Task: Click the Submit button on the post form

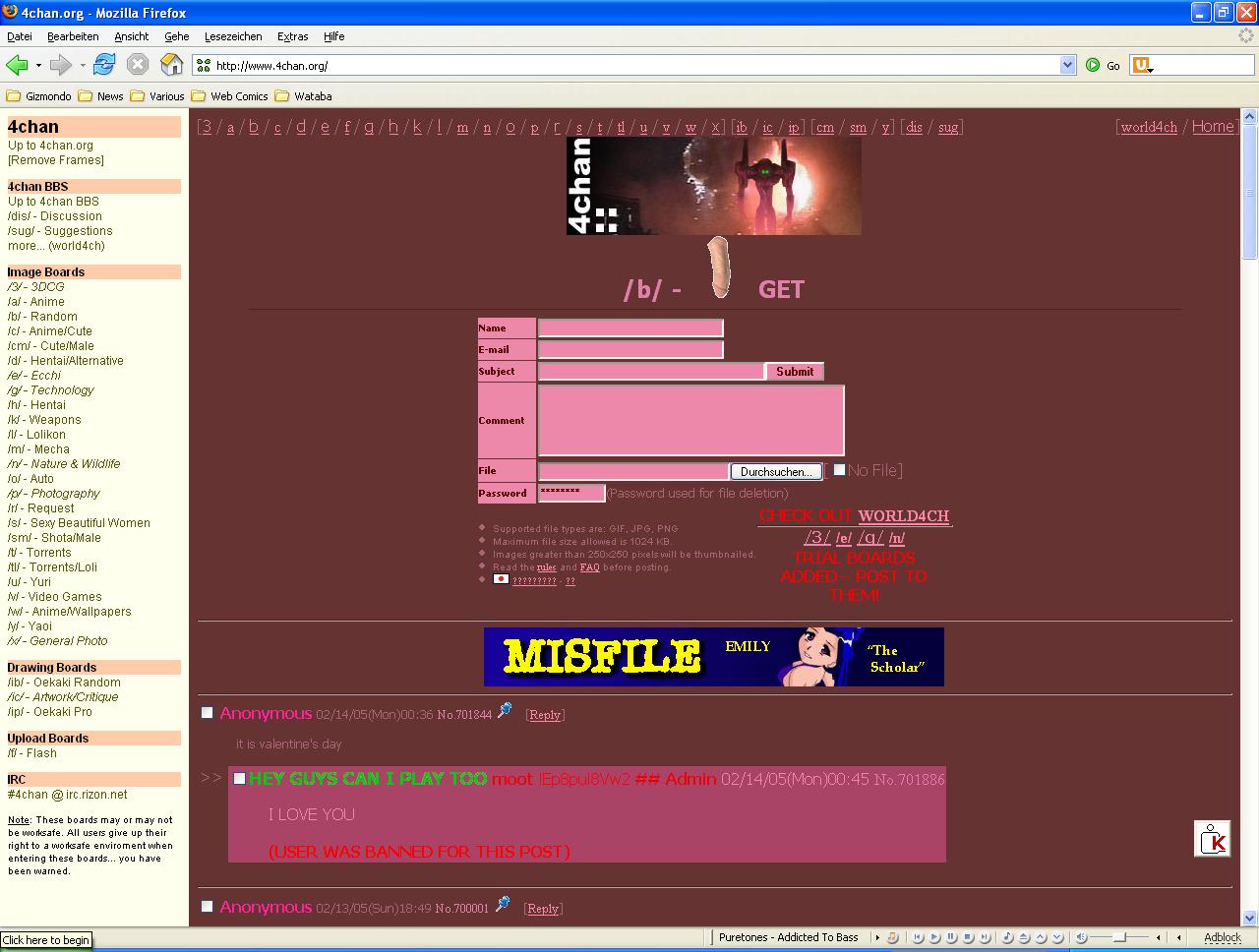Action: [x=794, y=372]
